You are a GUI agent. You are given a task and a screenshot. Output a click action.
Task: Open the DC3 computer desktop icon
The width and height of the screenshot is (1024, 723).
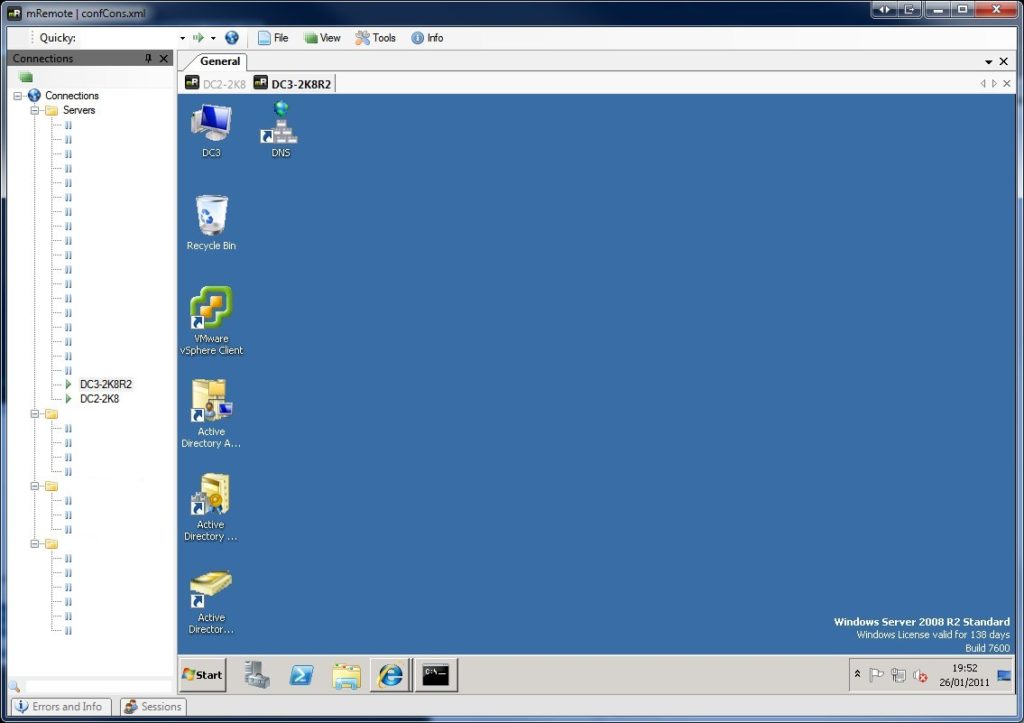(x=211, y=130)
